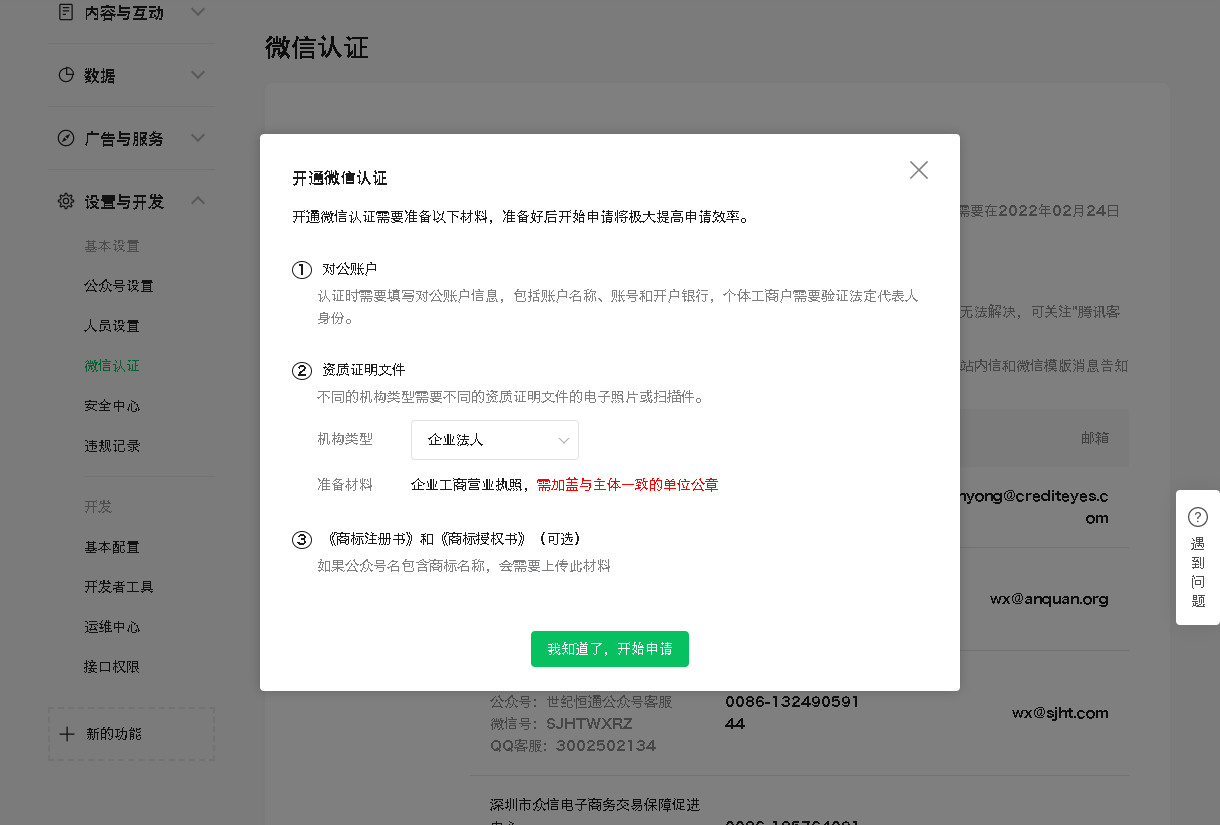Screen dimensions: 1220x825
Task: Expand the 广告与服务 section chevron
Action: [x=198, y=138]
